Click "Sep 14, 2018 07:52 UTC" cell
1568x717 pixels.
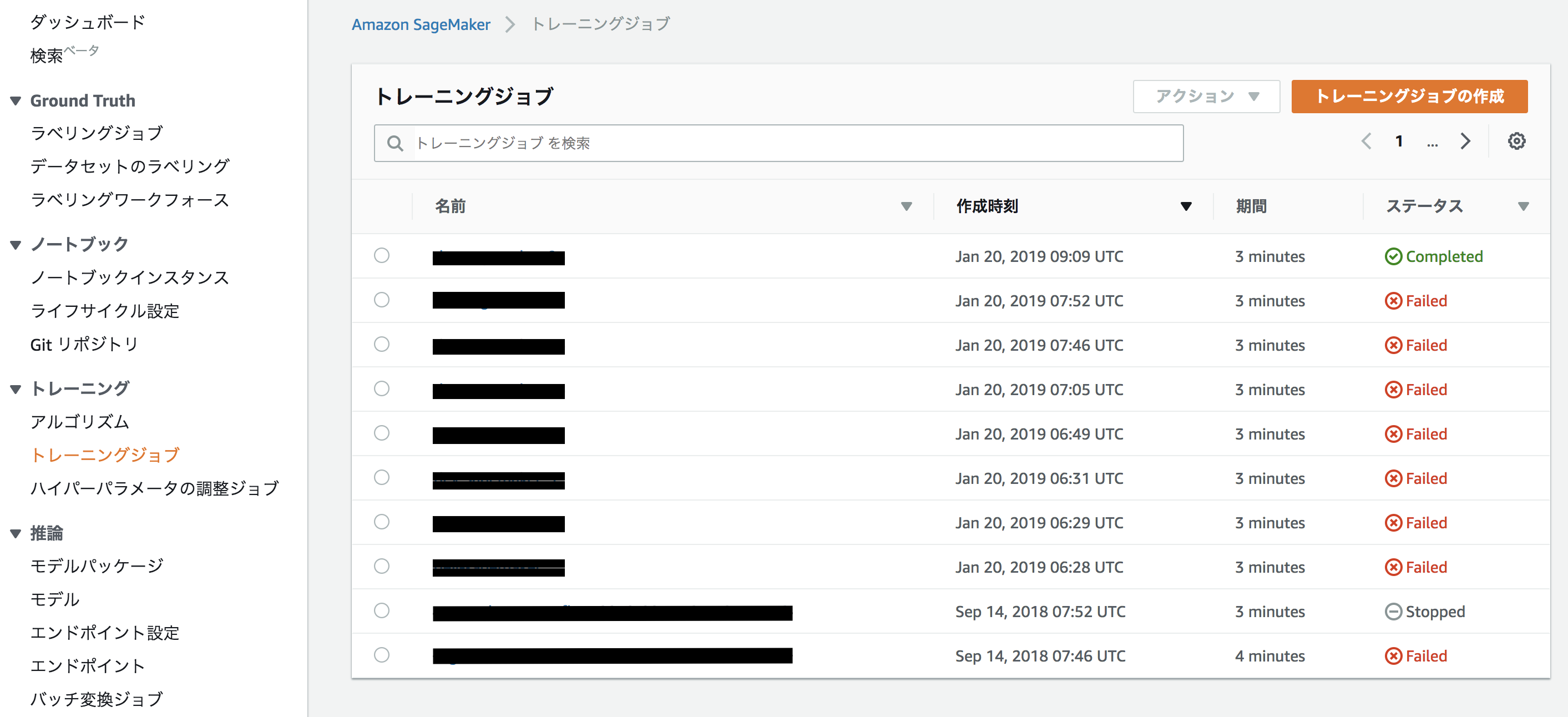click(1040, 612)
